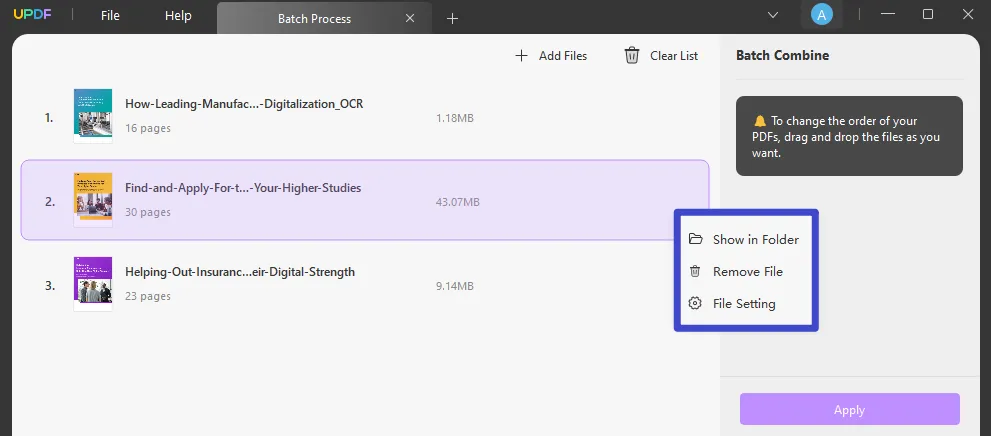Click the Apply button
Image resolution: width=991 pixels, height=436 pixels.
(849, 409)
